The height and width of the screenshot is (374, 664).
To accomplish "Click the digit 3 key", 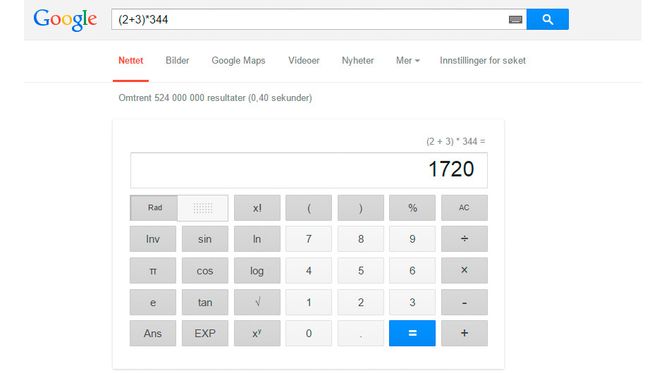I will click(x=412, y=302).
